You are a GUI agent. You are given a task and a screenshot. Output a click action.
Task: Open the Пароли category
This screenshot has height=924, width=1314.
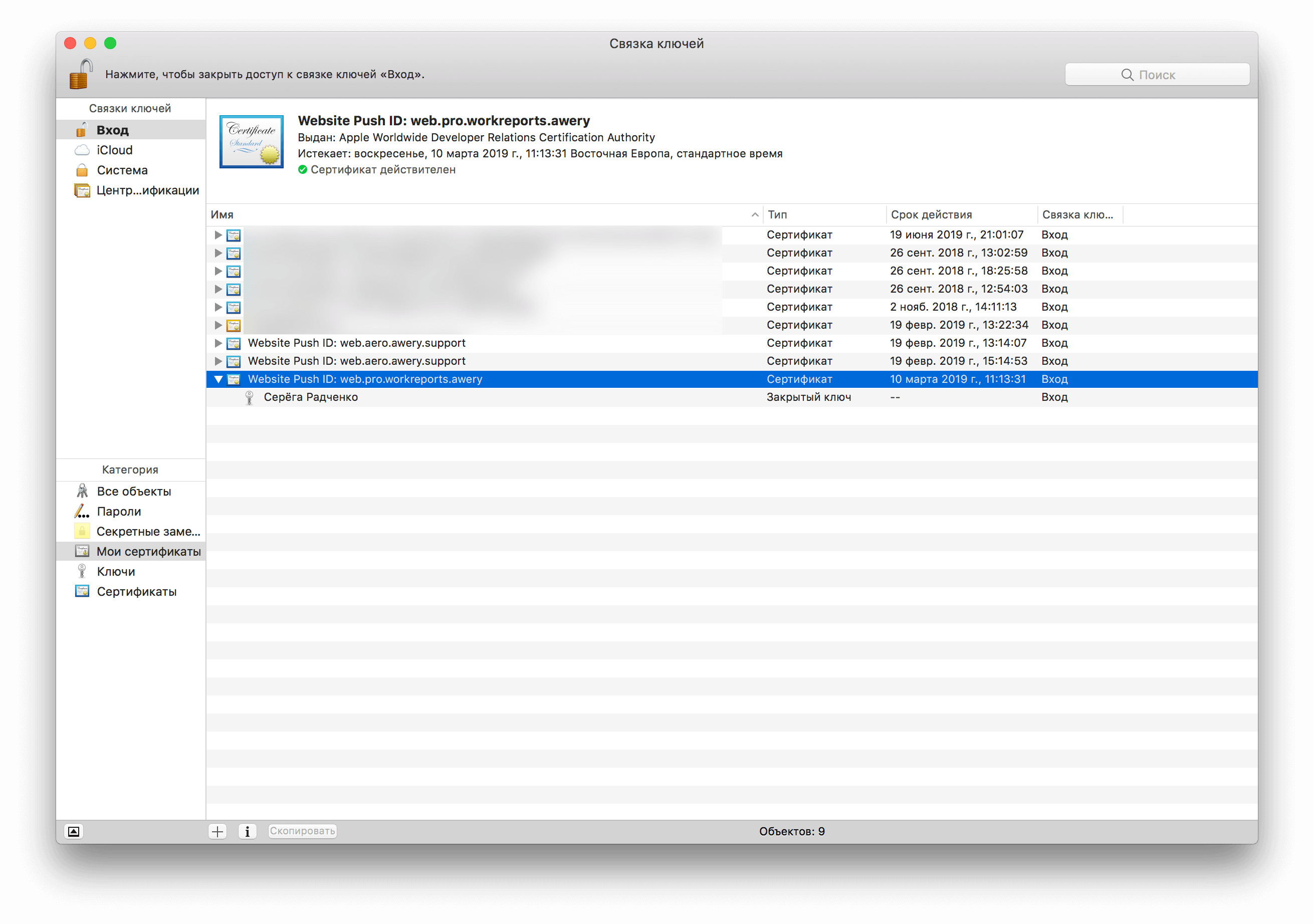[x=118, y=512]
